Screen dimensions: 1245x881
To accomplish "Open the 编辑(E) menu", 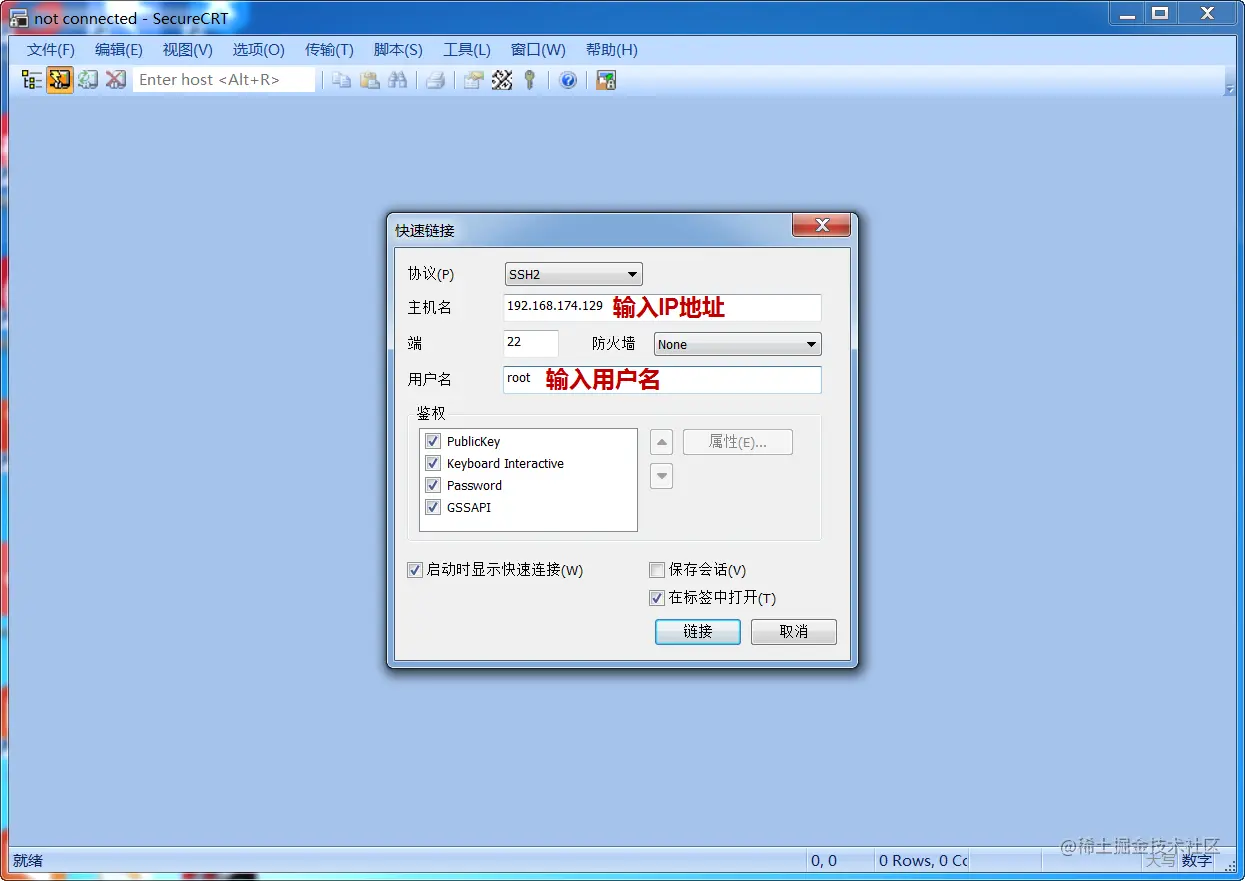I will click(119, 50).
